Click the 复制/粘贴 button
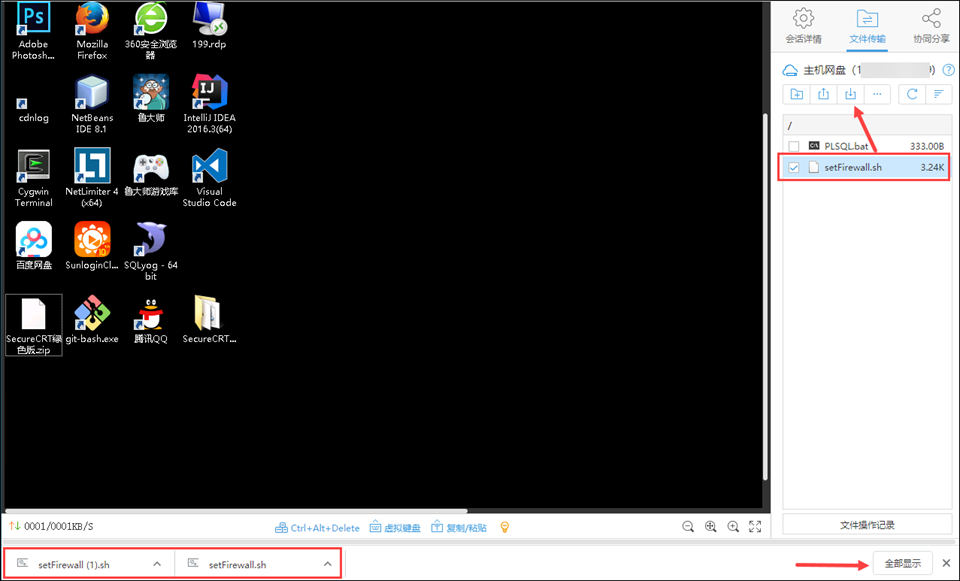 [x=459, y=528]
